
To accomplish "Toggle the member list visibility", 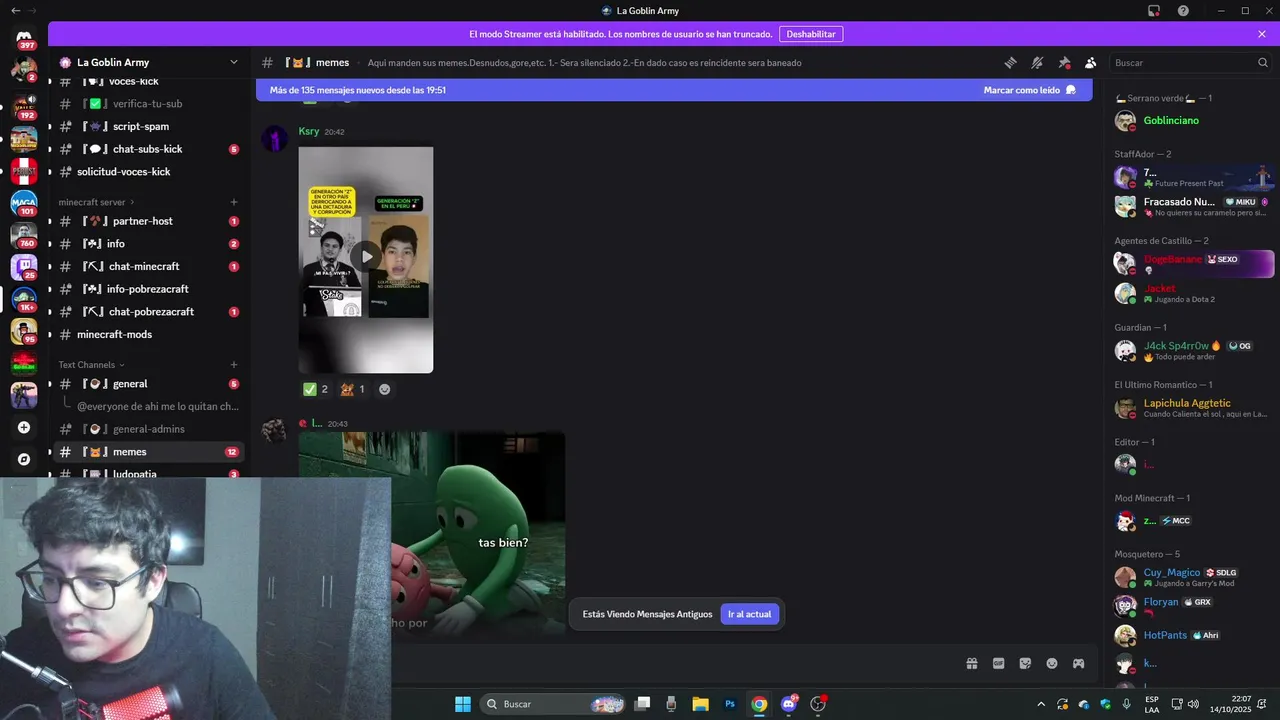I will 1090,62.
